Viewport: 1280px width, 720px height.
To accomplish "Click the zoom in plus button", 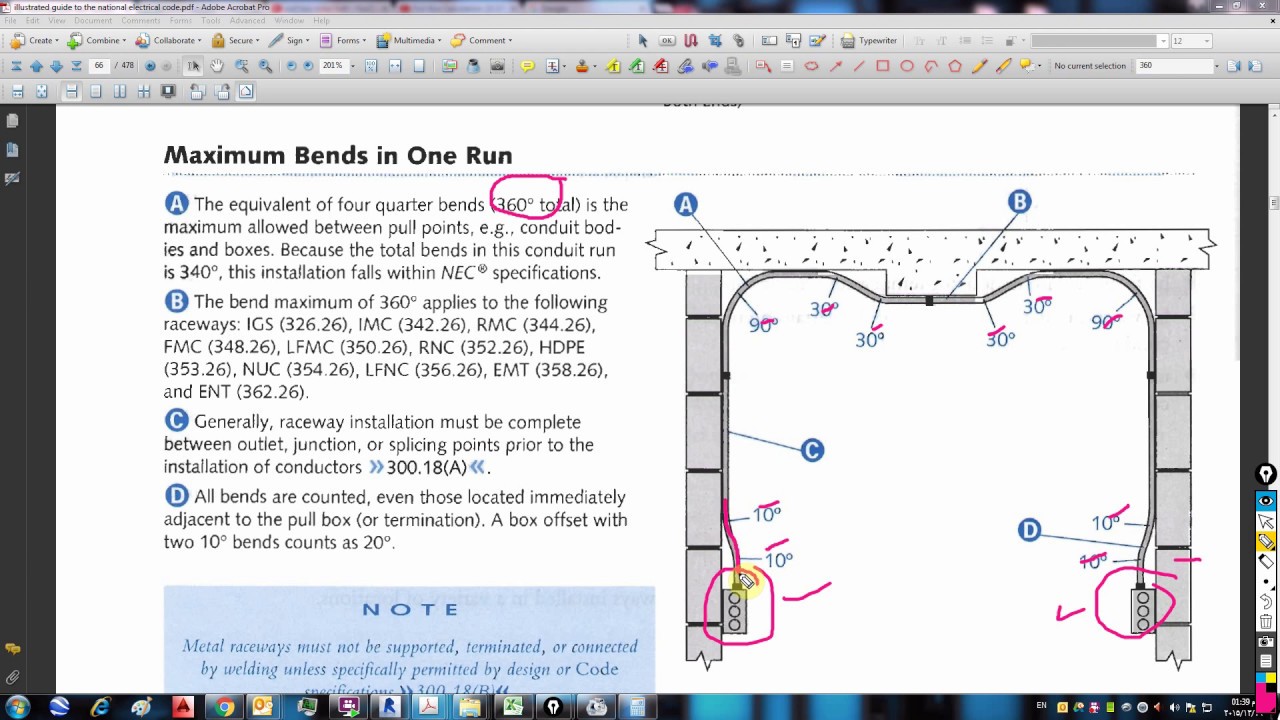I will (x=308, y=66).
